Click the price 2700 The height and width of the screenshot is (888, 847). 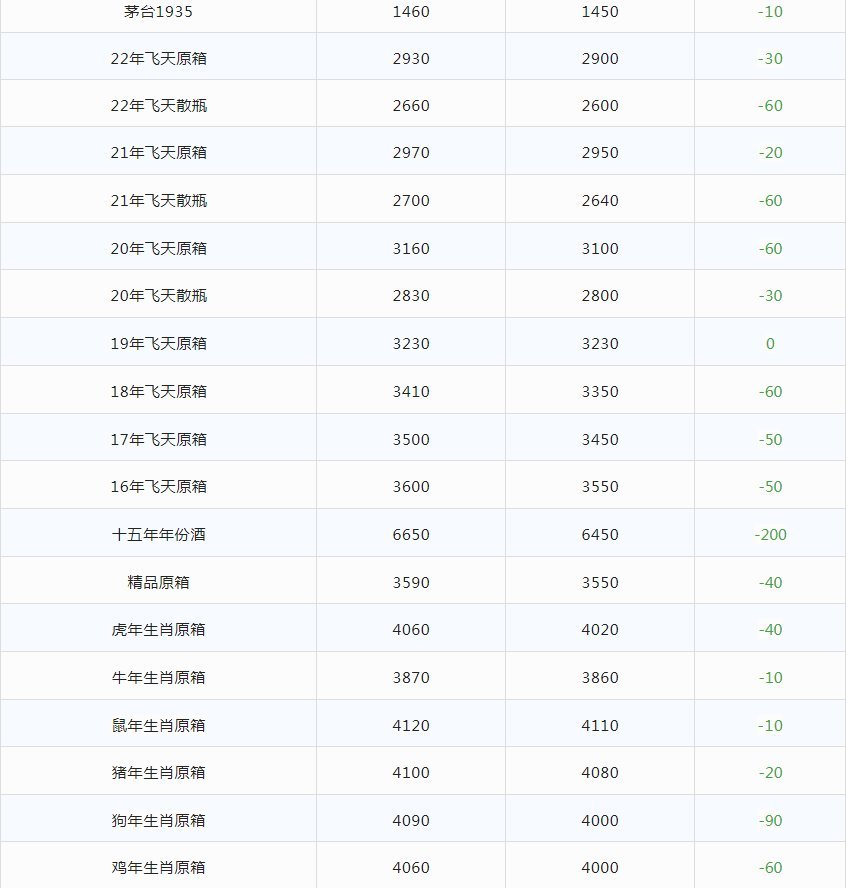[x=411, y=201]
